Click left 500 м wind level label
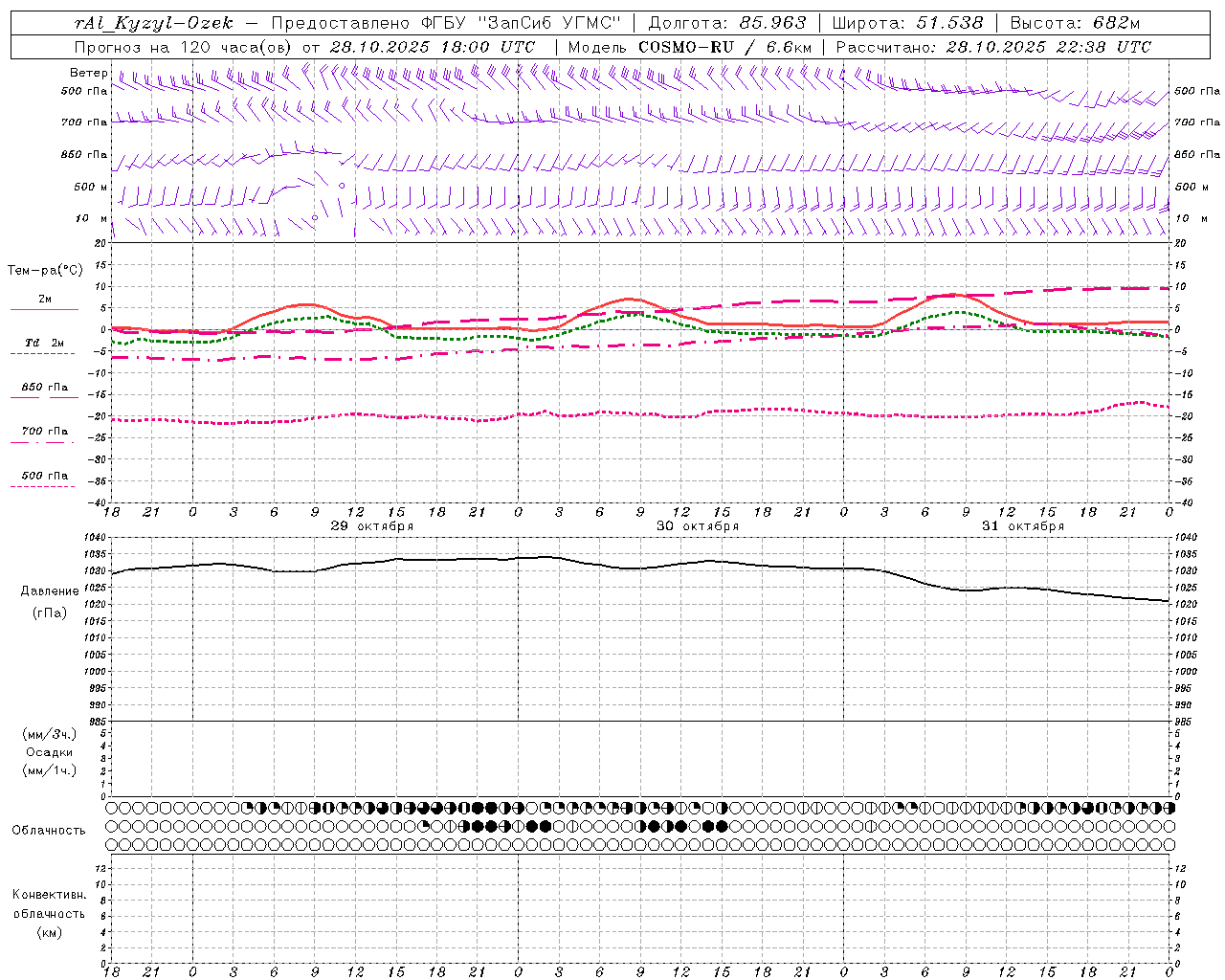The height and width of the screenshot is (980, 1225). pyautogui.click(x=91, y=187)
